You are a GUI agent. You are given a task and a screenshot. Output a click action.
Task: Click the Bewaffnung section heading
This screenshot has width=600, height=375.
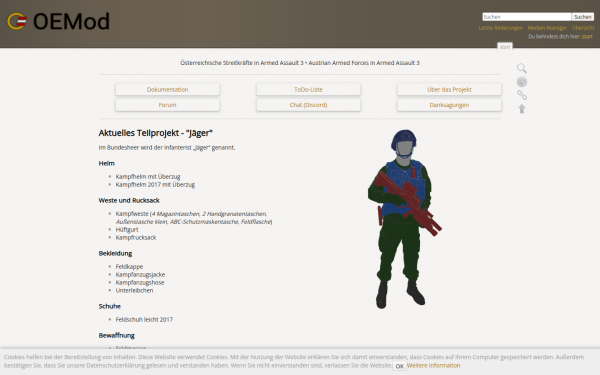117,336
